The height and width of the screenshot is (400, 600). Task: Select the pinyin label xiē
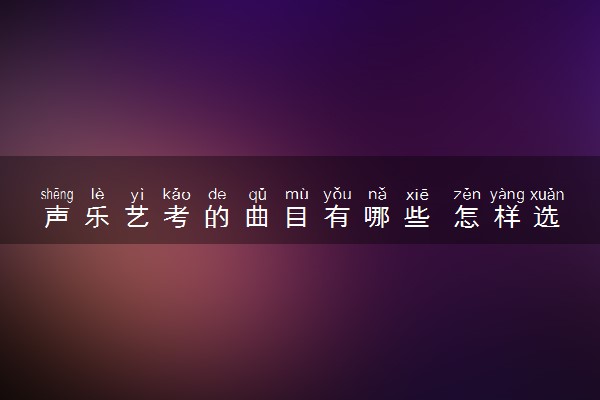[417, 194]
